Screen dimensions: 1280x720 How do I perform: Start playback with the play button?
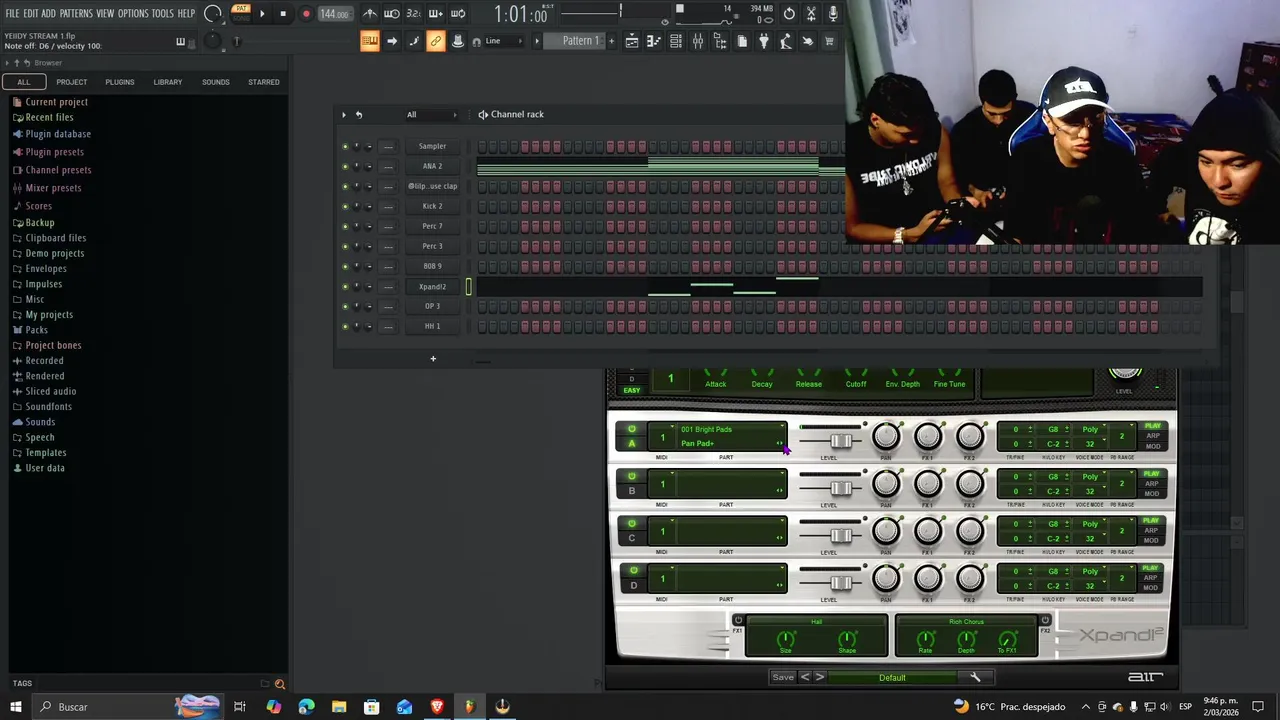262,14
